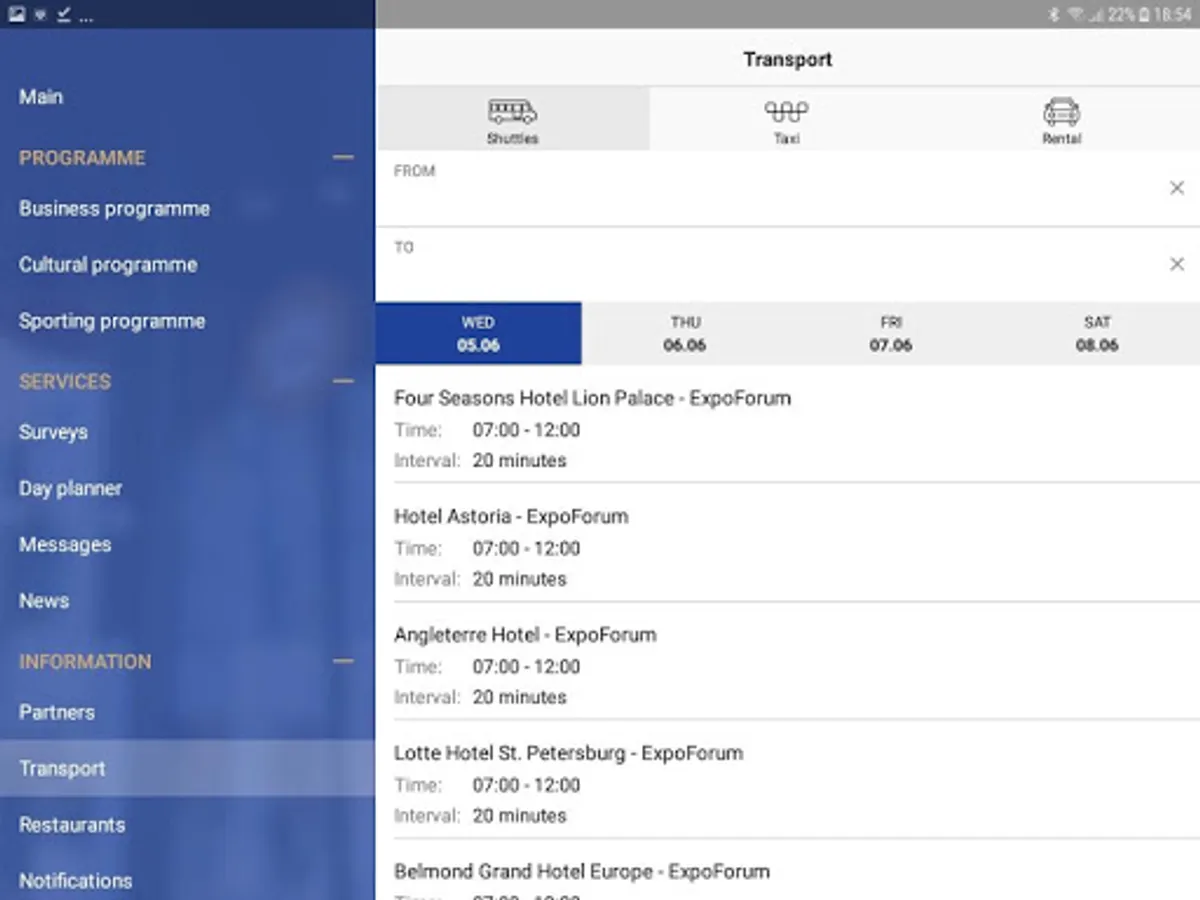Select the SAT 08.06 date tab

(x=1097, y=334)
